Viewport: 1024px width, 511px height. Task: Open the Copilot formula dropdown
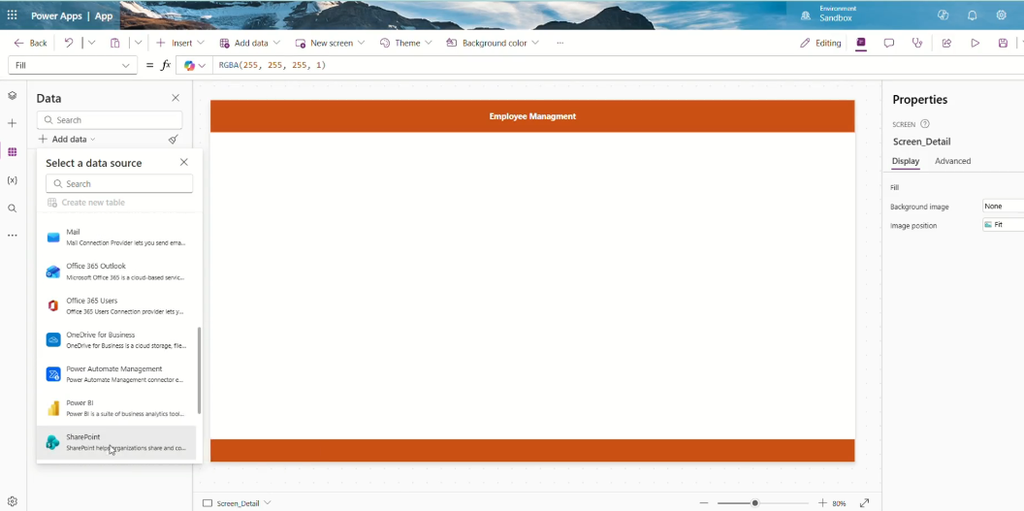point(195,65)
